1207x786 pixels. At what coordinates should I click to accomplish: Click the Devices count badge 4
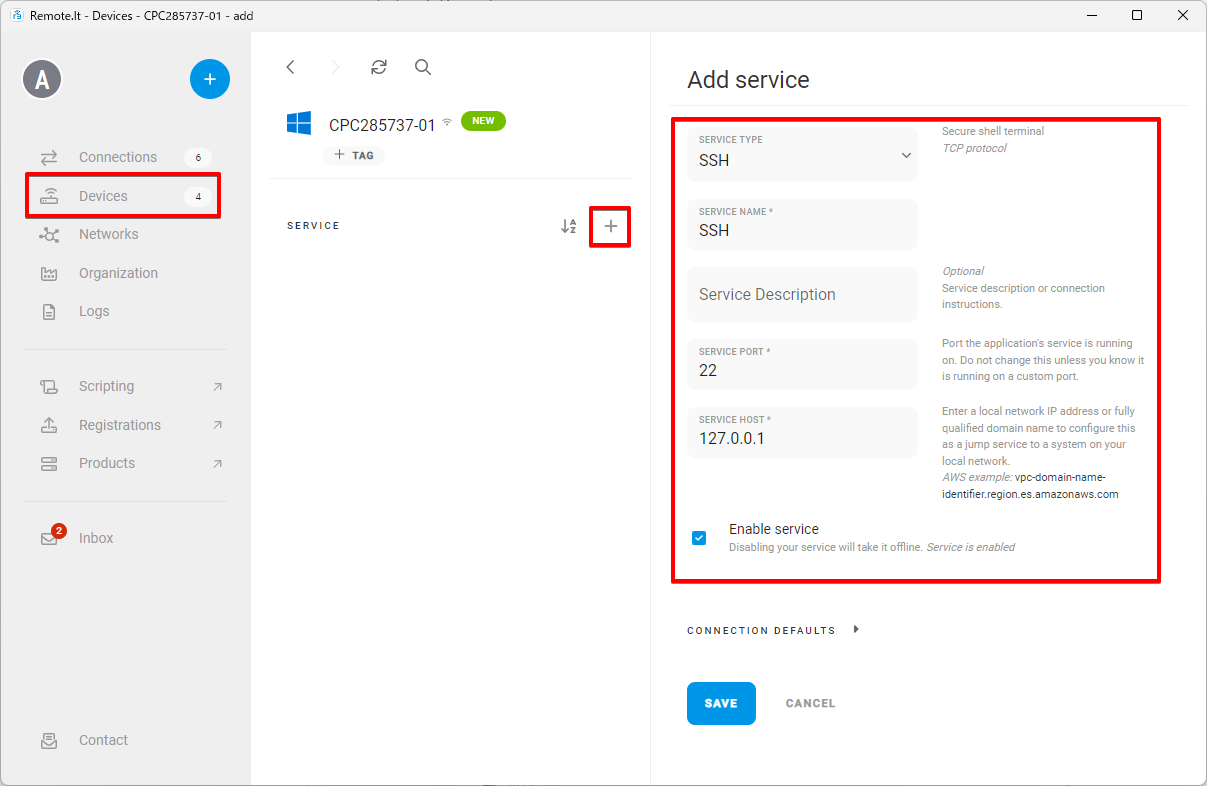[198, 196]
